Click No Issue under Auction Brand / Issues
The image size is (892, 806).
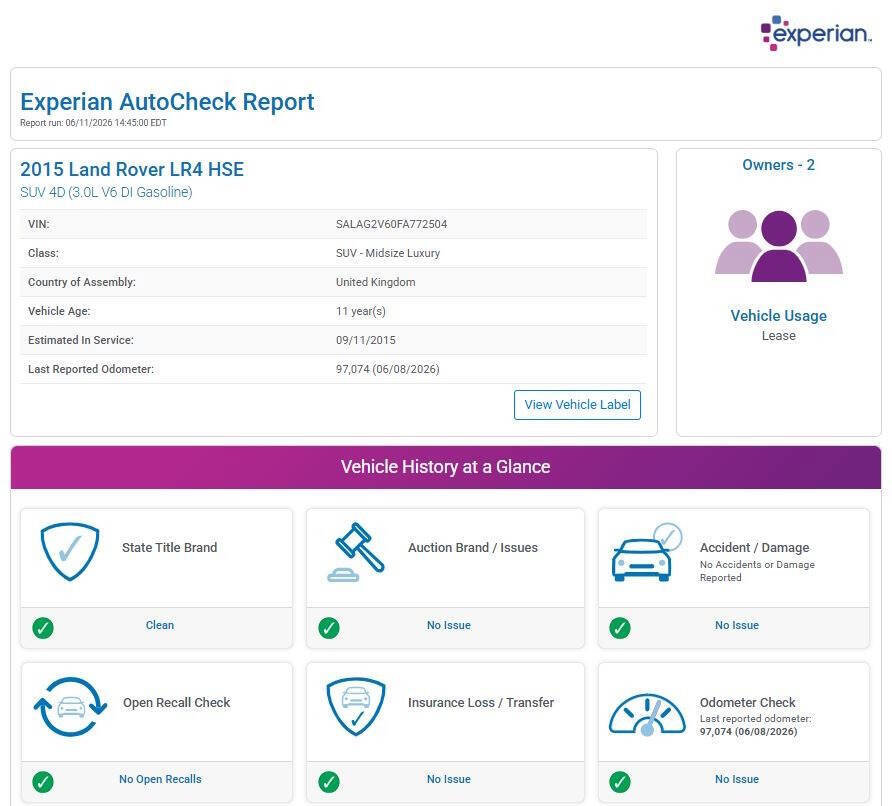pos(449,625)
